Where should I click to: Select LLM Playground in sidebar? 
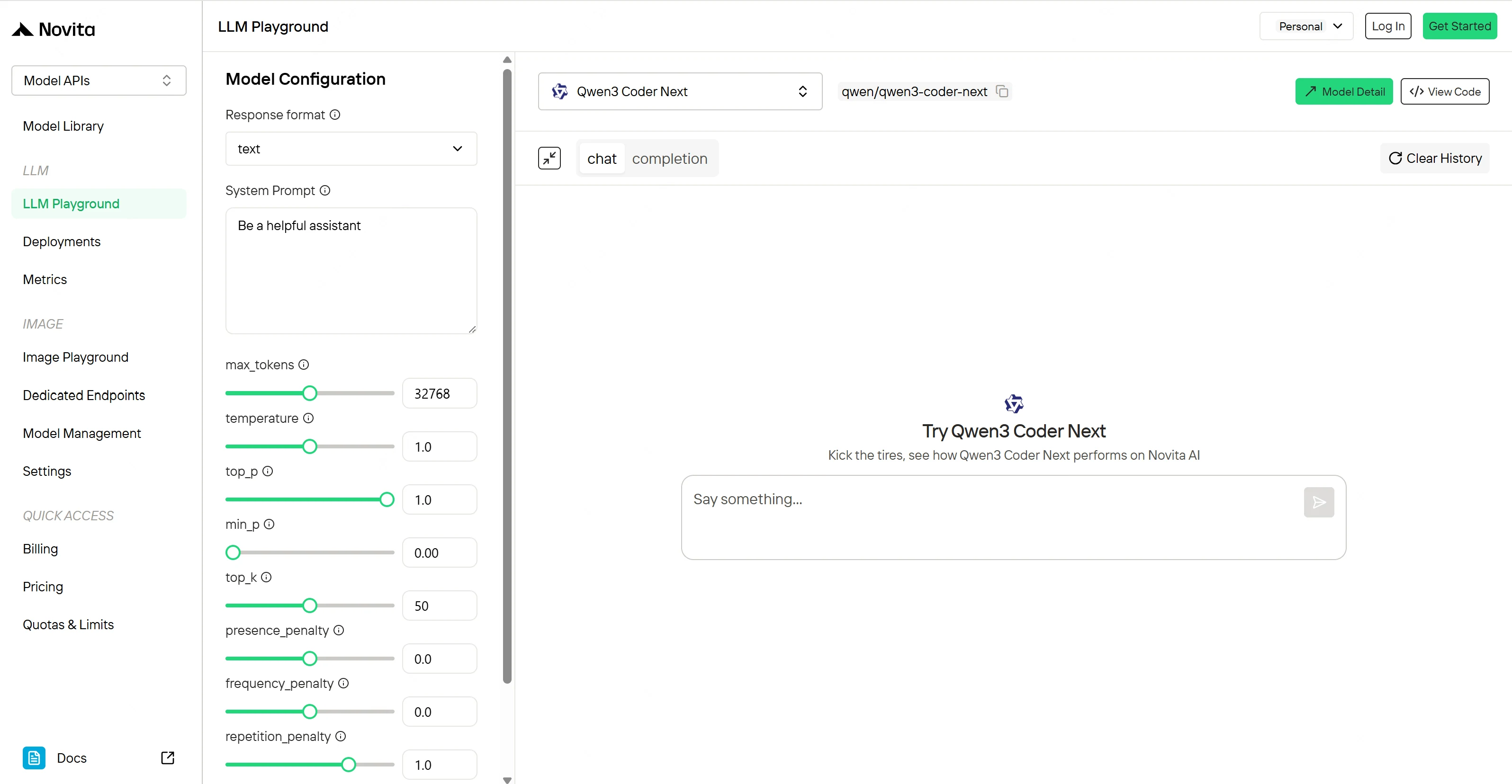99,204
